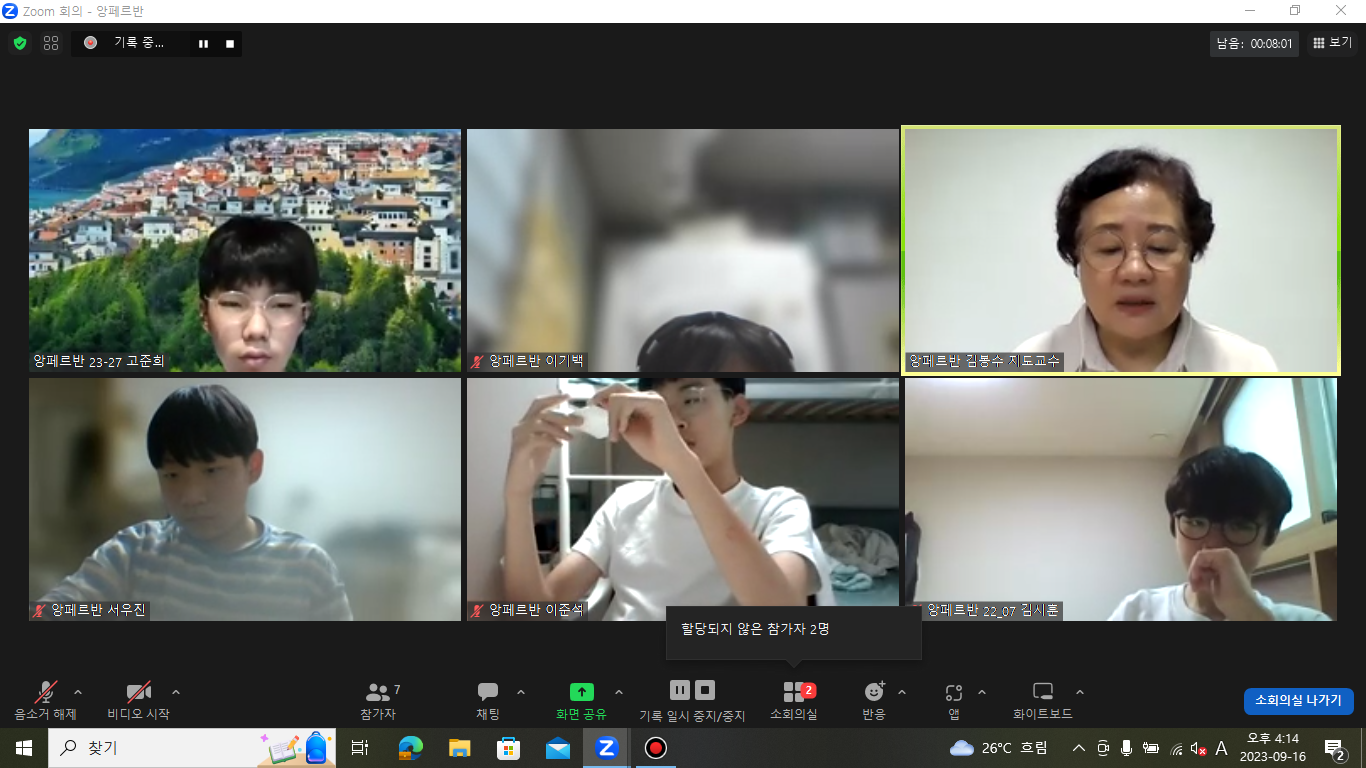Click the microphone icon in the system tray

(1127, 748)
